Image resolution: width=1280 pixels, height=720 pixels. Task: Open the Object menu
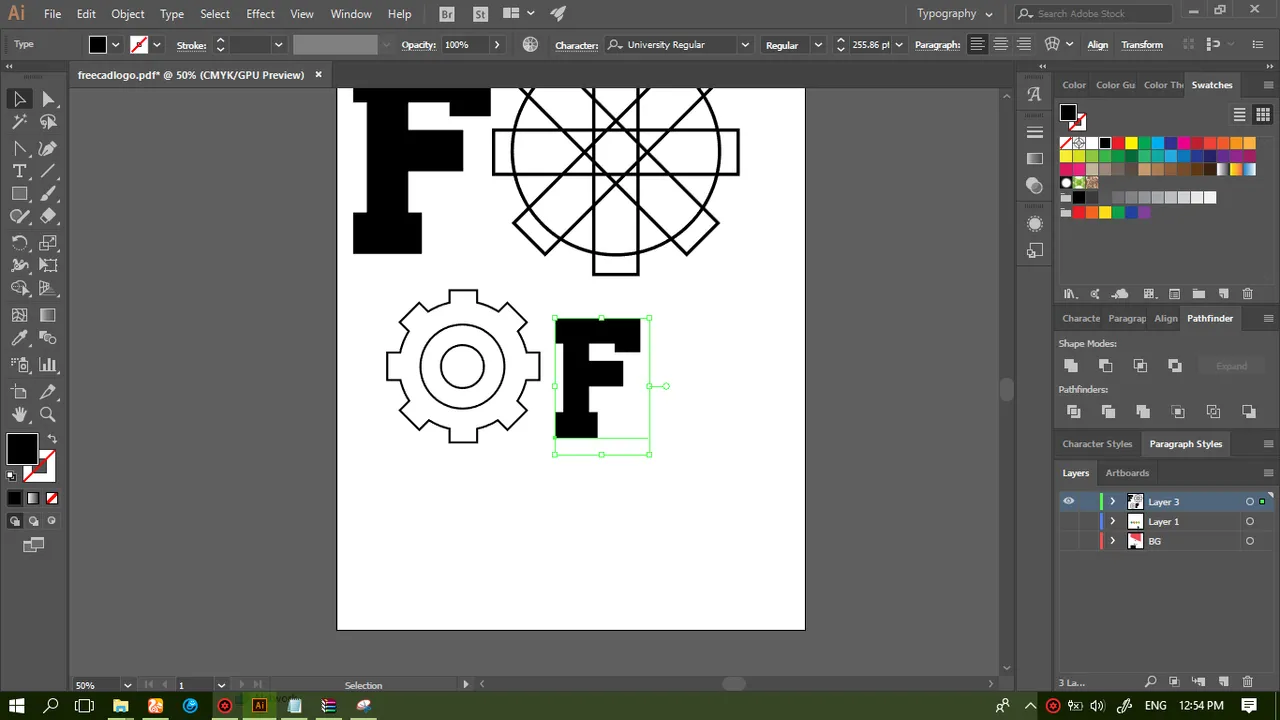pos(128,14)
